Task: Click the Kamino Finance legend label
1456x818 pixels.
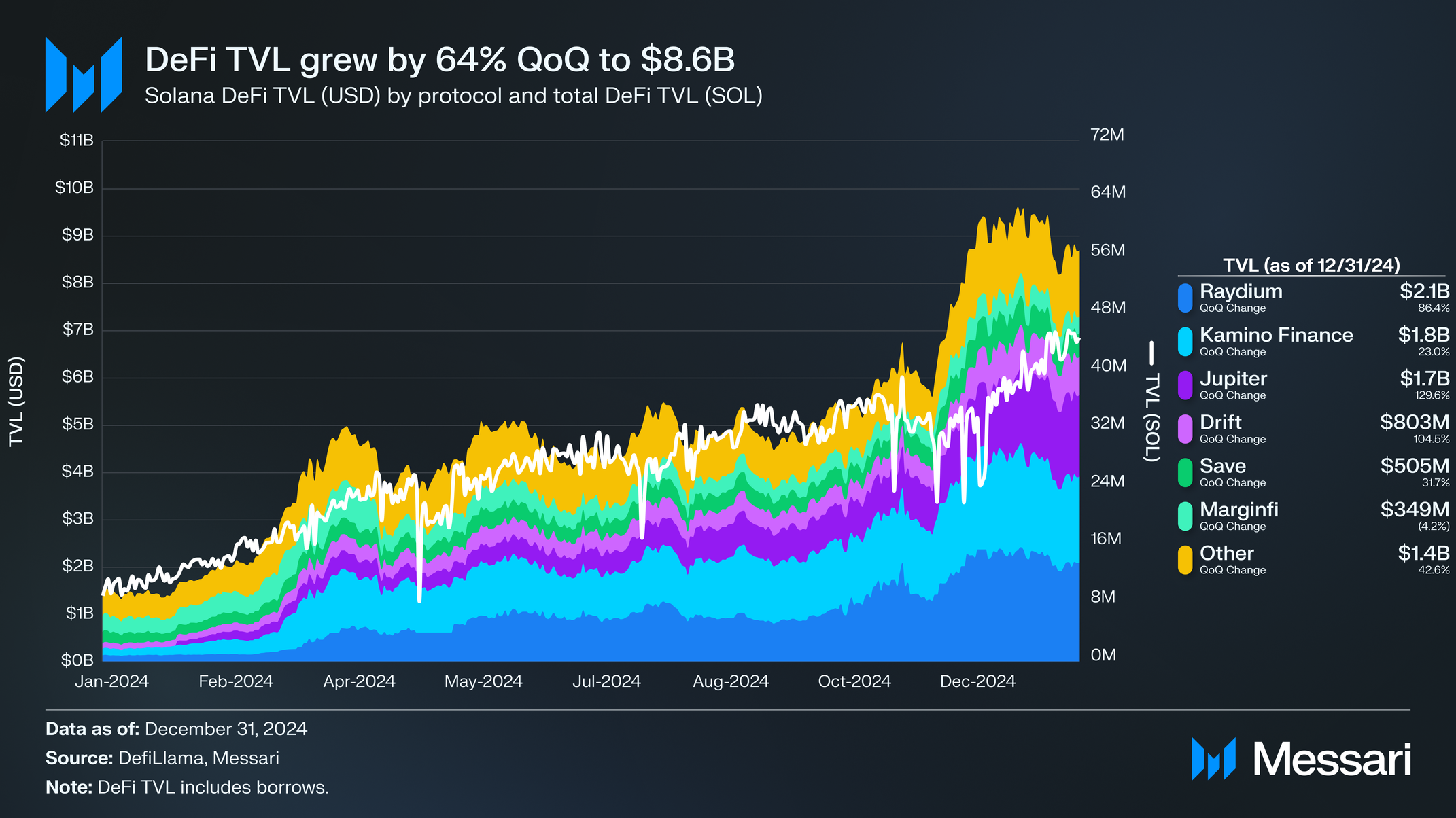Action: 1276,335
